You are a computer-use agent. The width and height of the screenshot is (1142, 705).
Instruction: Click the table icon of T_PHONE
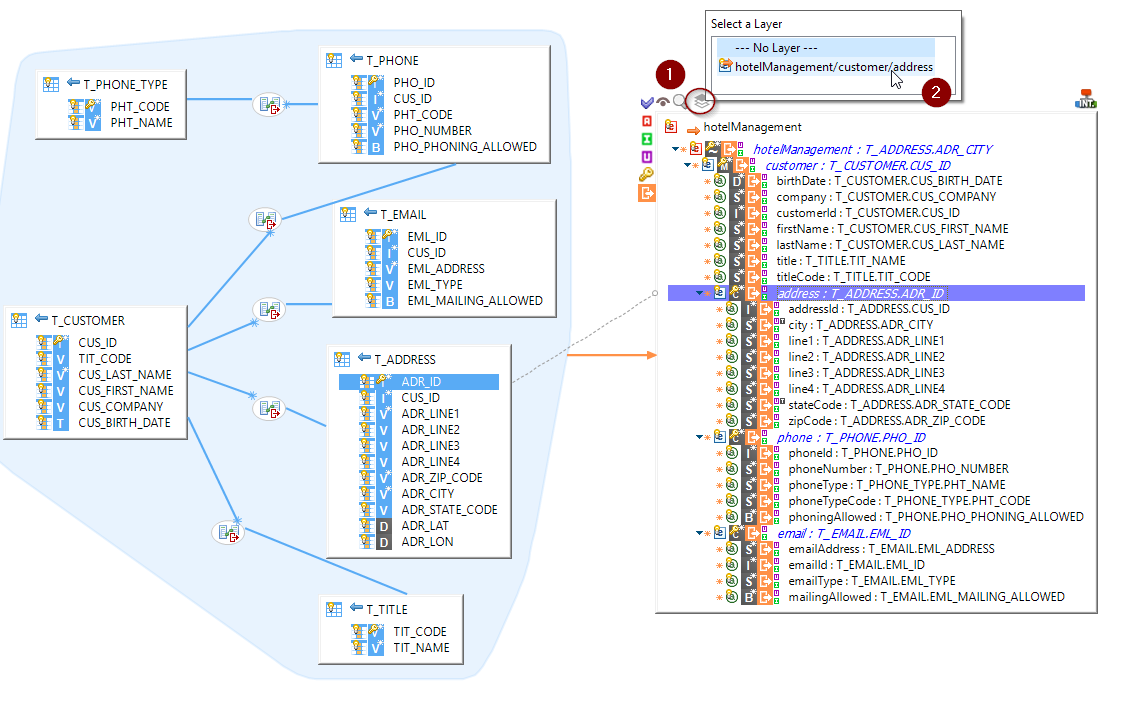pos(334,60)
